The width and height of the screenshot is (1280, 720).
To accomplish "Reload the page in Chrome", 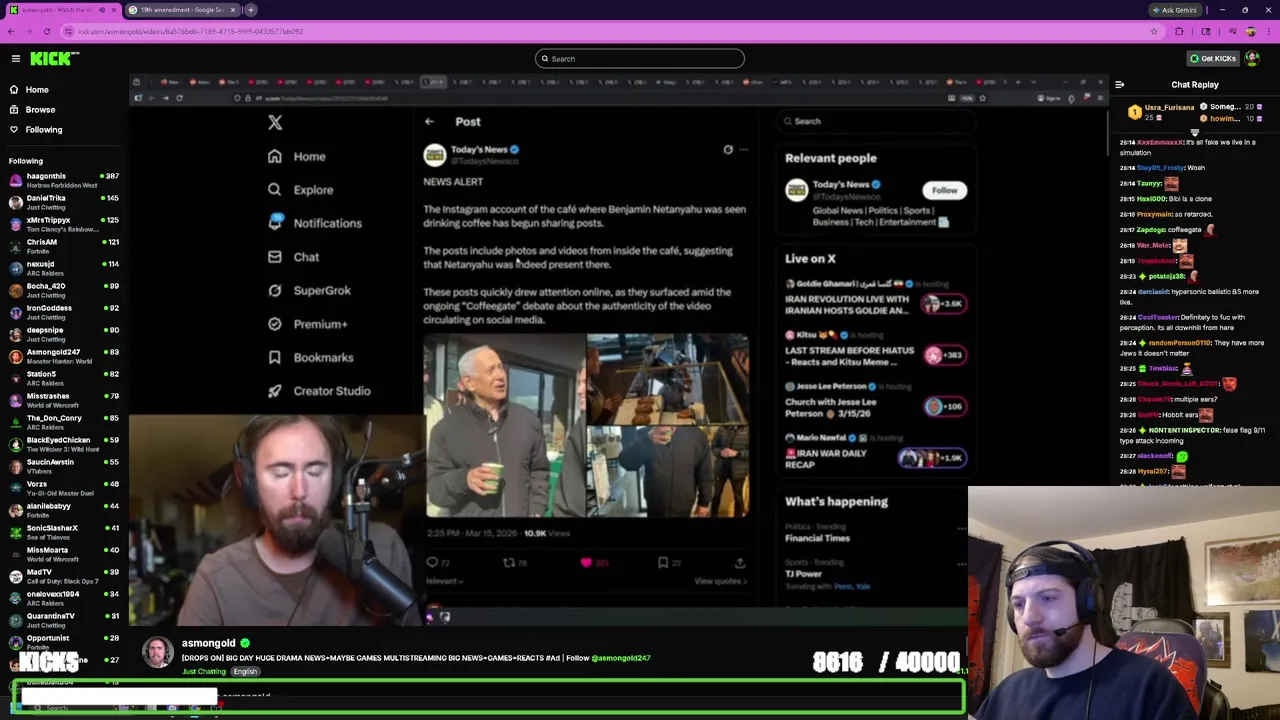I will 46,31.
